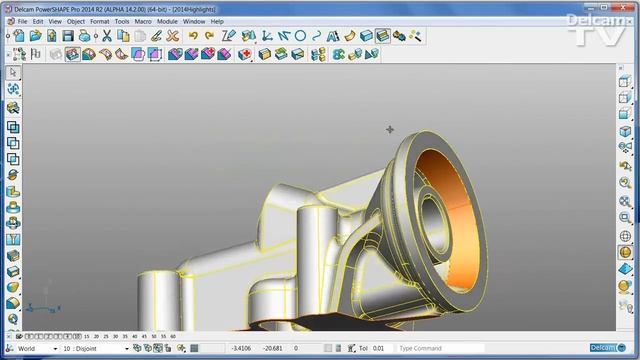
Task: Select the Curve tool
Action: [316, 36]
